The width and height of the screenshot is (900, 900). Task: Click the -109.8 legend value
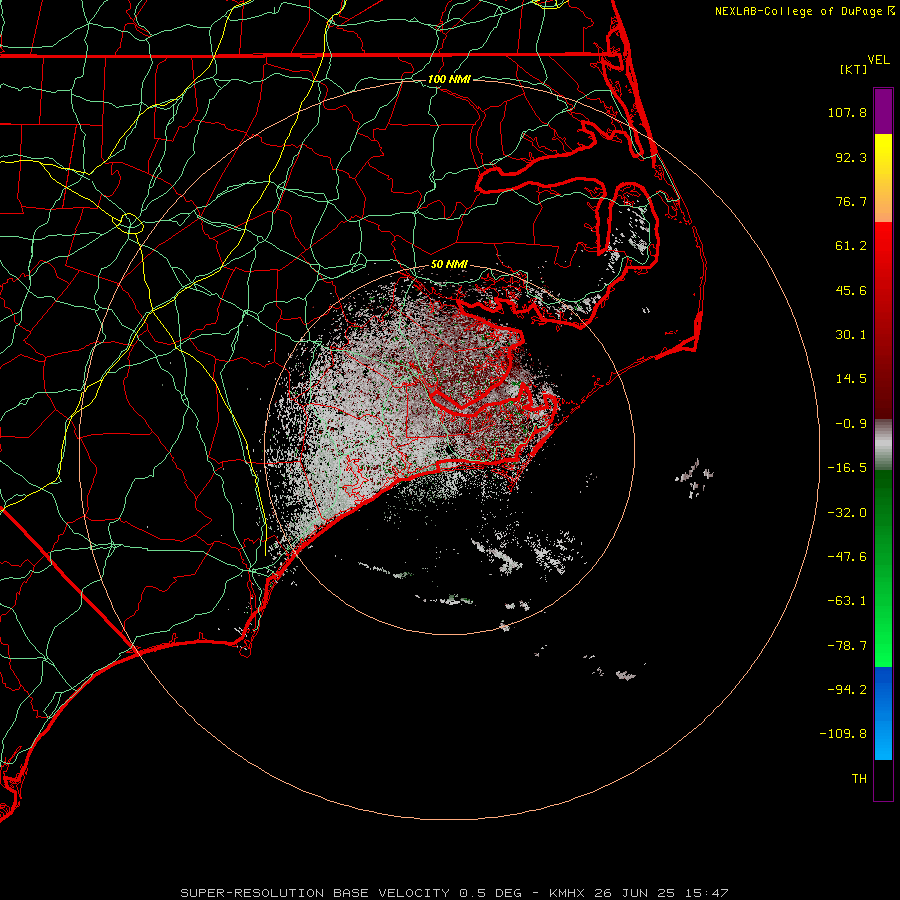click(x=843, y=734)
